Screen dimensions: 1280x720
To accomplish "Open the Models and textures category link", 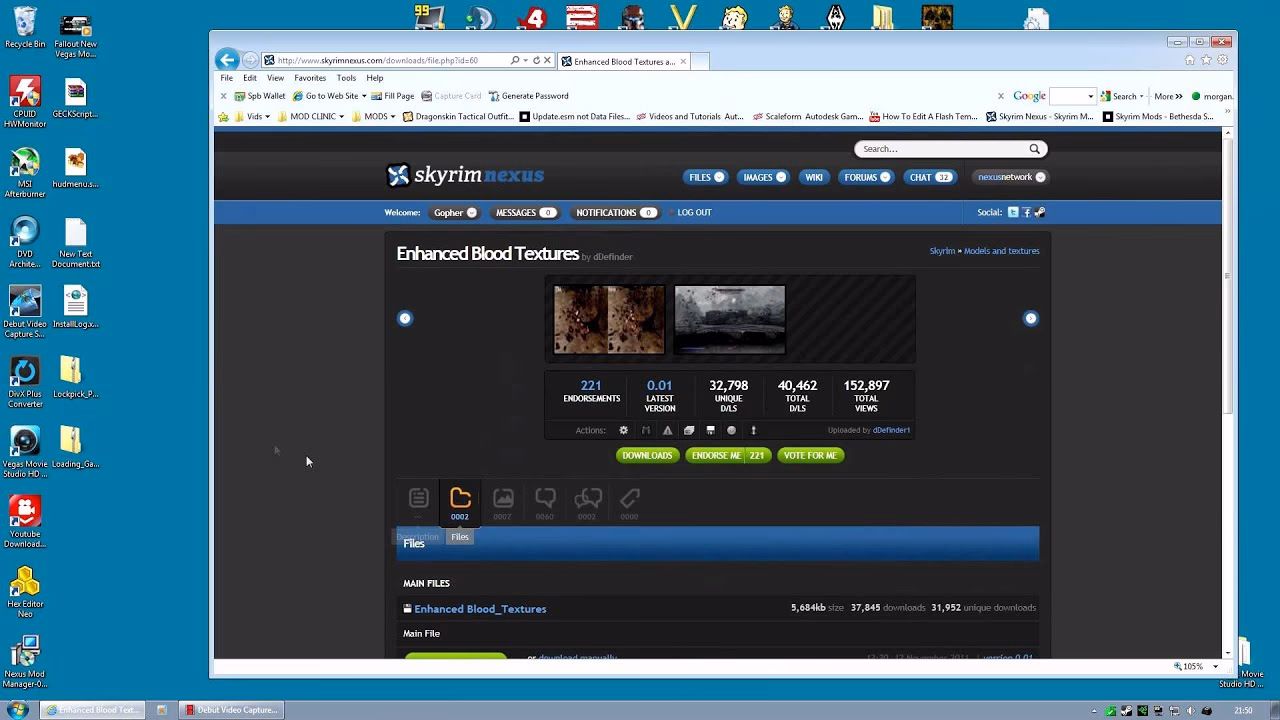I will click(1001, 251).
